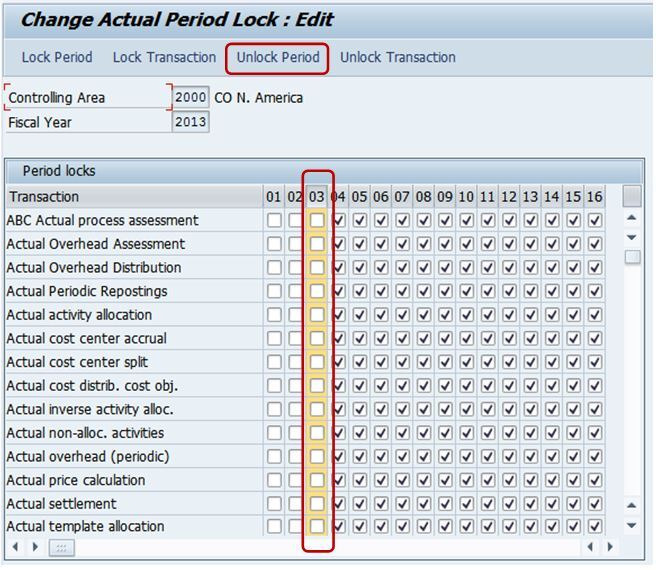The image size is (656, 570).
Task: Click the Fiscal Year field showing 2013
Action: pos(190,122)
